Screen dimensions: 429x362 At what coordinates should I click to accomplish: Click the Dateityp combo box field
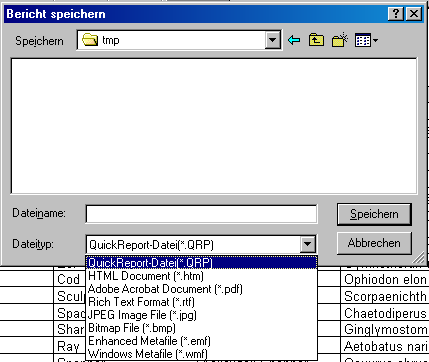point(201,245)
